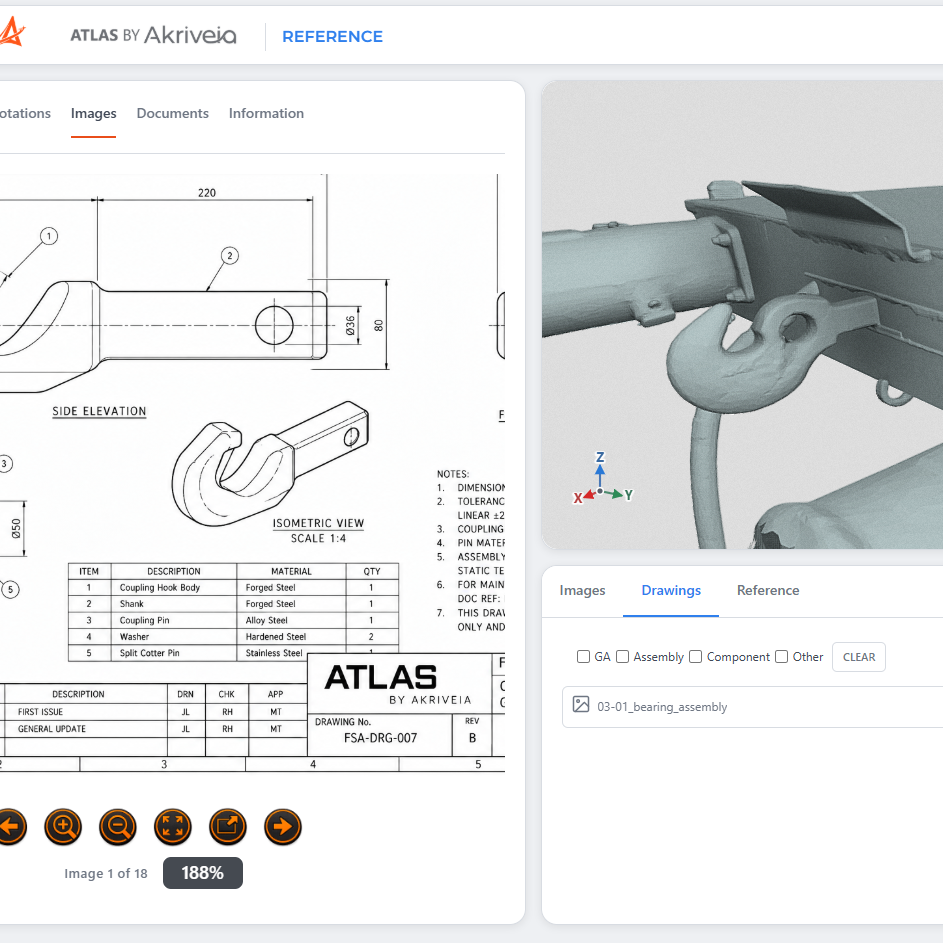Click the XYZ axis orientation gizmo
The width and height of the screenshot is (943, 943).
pyautogui.click(x=602, y=478)
